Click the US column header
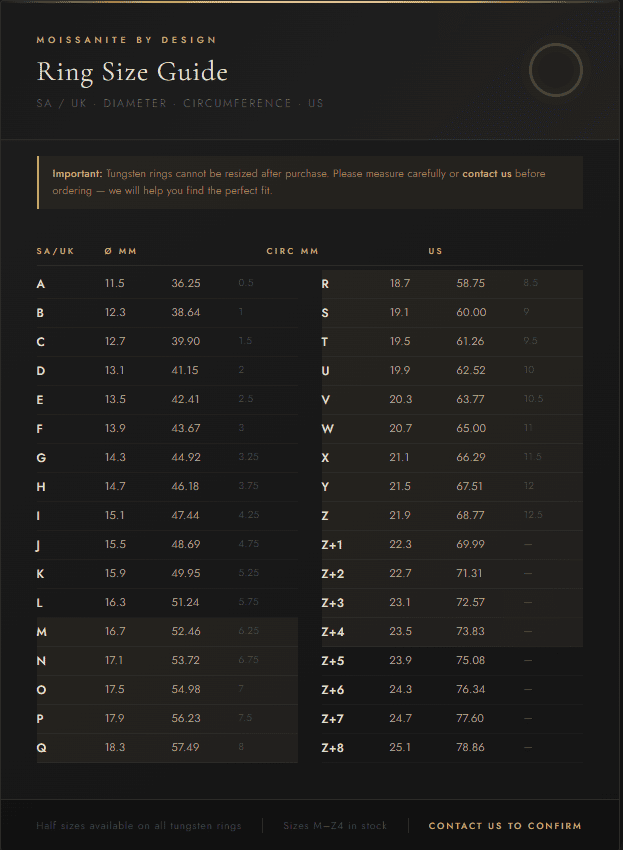The width and height of the screenshot is (623, 850). pos(435,251)
